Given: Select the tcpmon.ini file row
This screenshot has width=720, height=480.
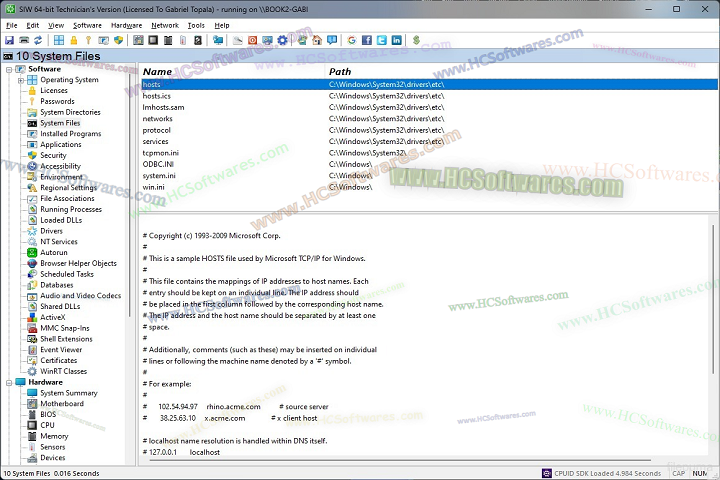Looking at the screenshot, I should pos(429,153).
